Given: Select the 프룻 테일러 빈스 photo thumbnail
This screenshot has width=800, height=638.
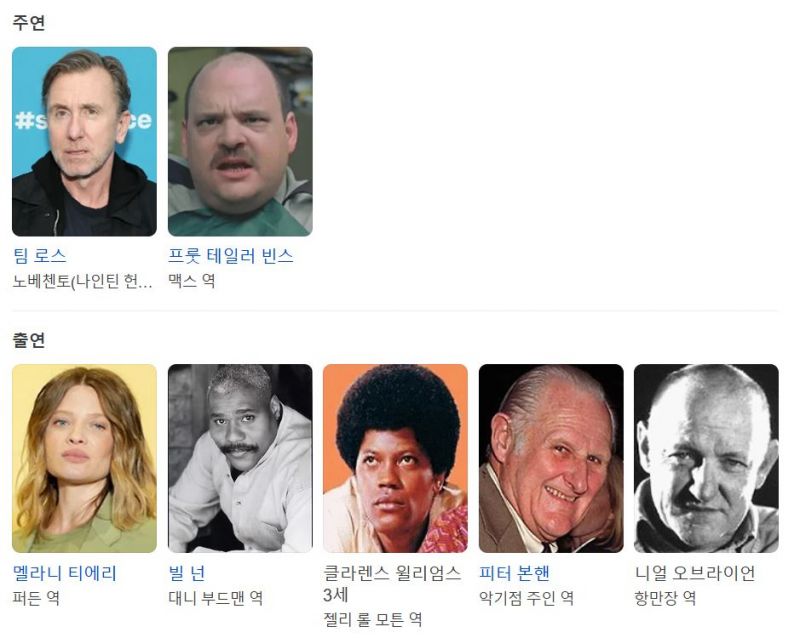Looking at the screenshot, I should click(240, 141).
